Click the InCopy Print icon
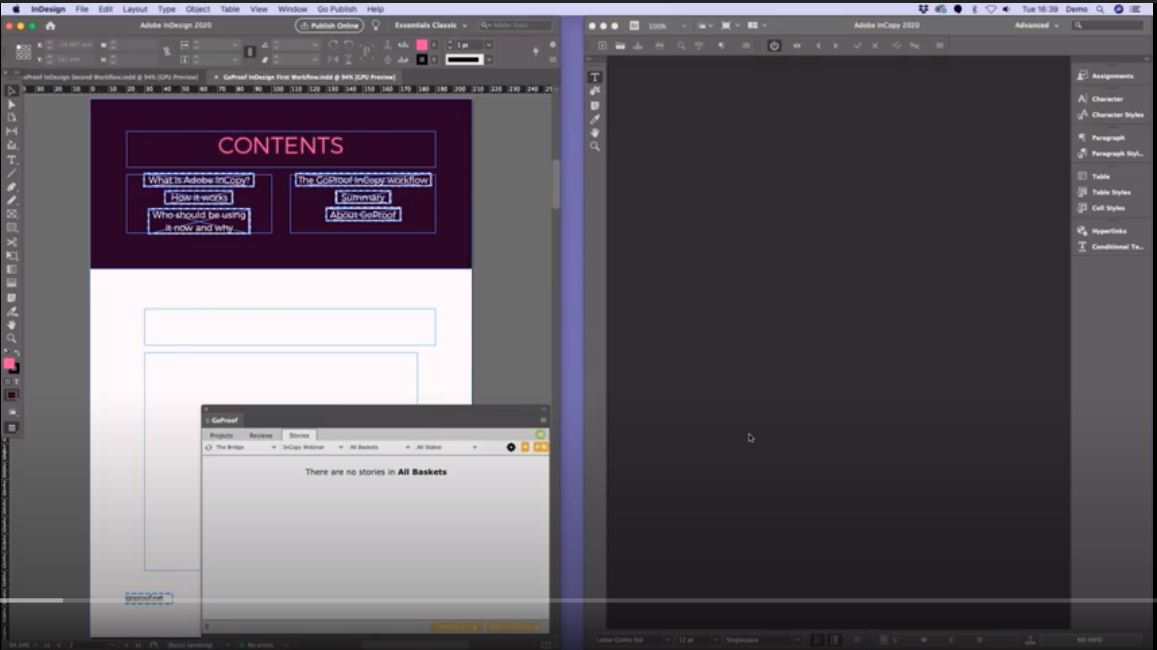Image resolution: width=1157 pixels, height=650 pixels. (660, 46)
